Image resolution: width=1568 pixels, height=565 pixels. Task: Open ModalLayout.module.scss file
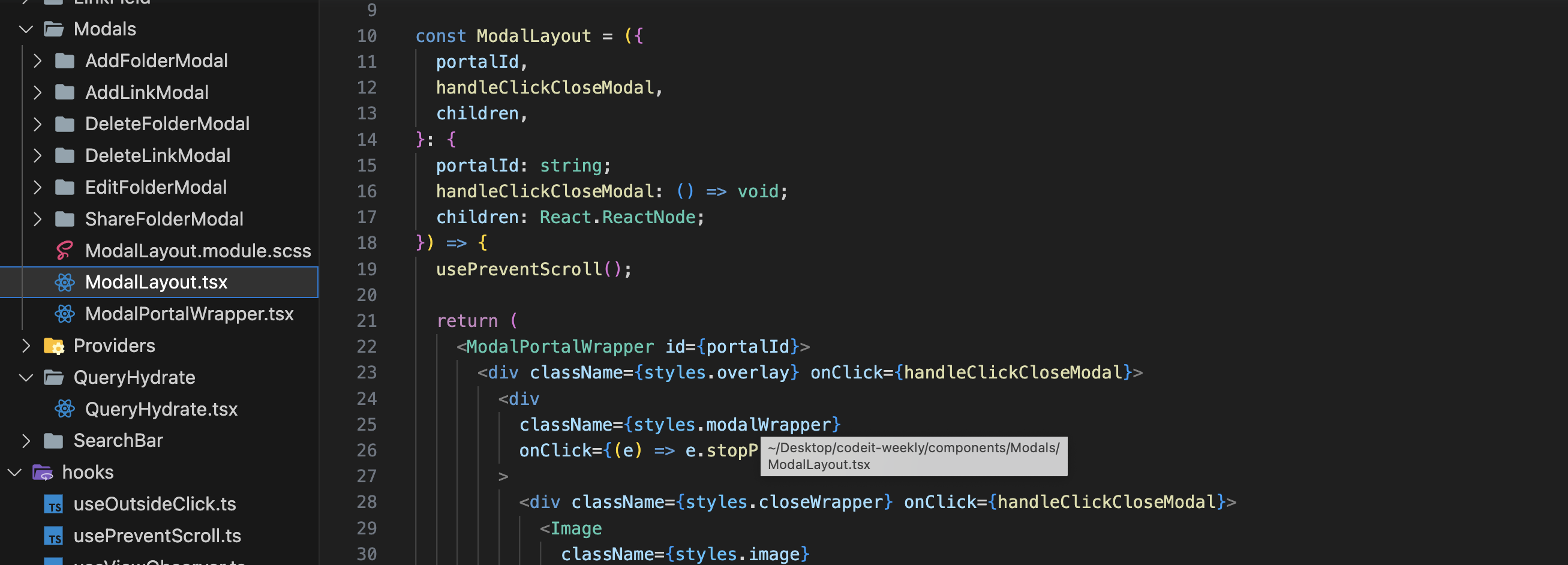click(x=198, y=251)
